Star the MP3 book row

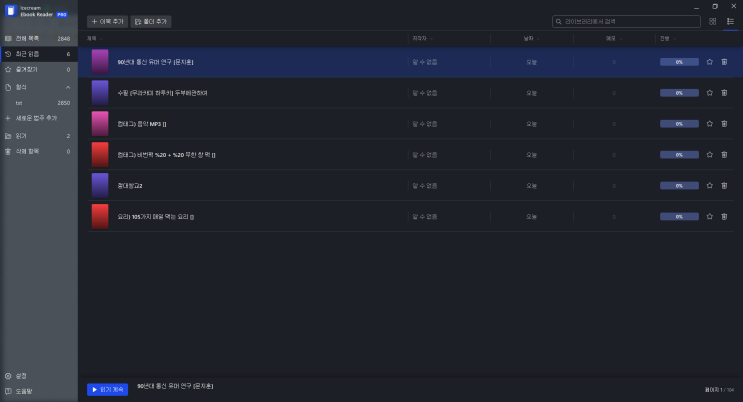coord(709,124)
